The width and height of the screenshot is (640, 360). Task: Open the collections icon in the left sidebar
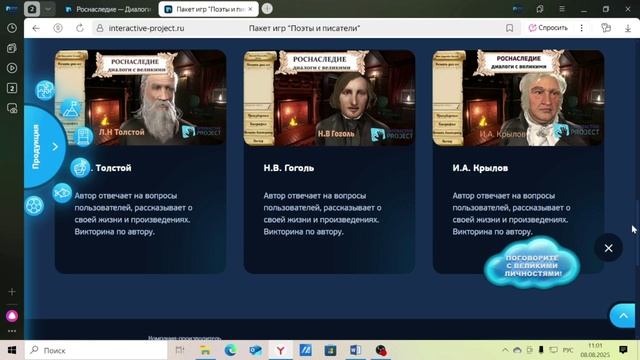[x=12, y=48]
